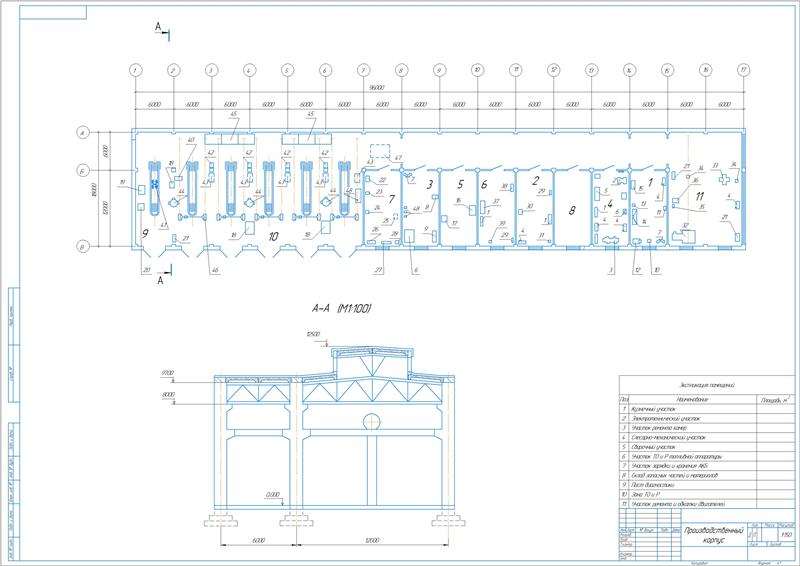800x566 pixels.
Task: Select table row Сварочный участок
Action: (x=707, y=447)
